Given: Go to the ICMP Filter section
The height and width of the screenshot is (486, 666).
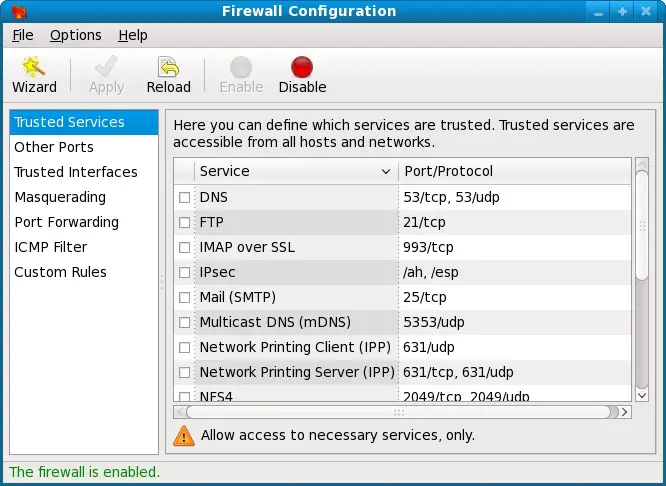Looking at the screenshot, I should coord(50,247).
